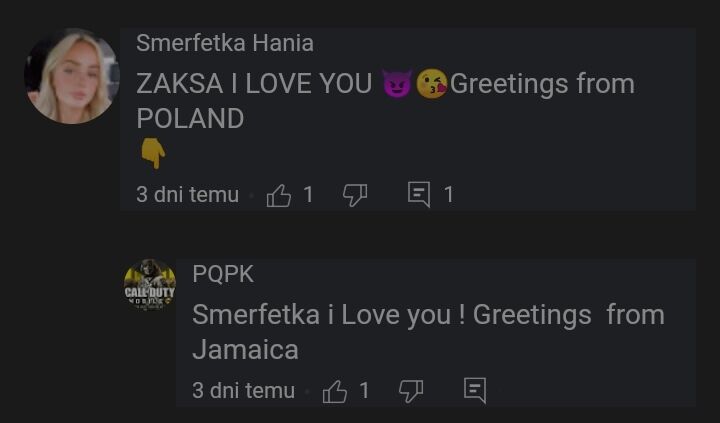Screen dimensions: 720x423
Task: Dislike Smerfetka Hania's comment
Action: [x=355, y=195]
